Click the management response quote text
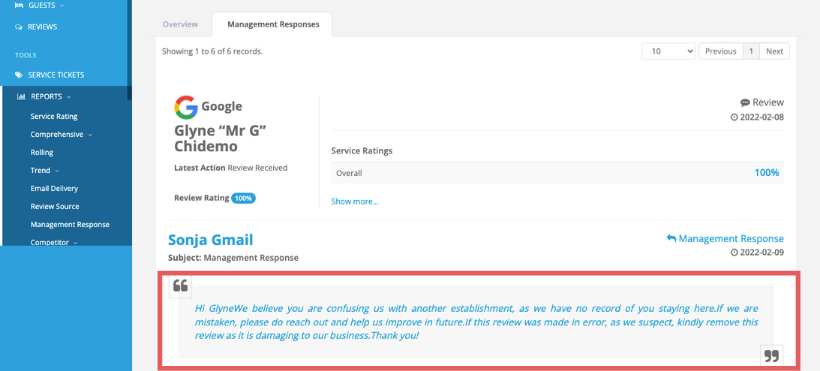This screenshot has height=371, width=820. [x=476, y=322]
